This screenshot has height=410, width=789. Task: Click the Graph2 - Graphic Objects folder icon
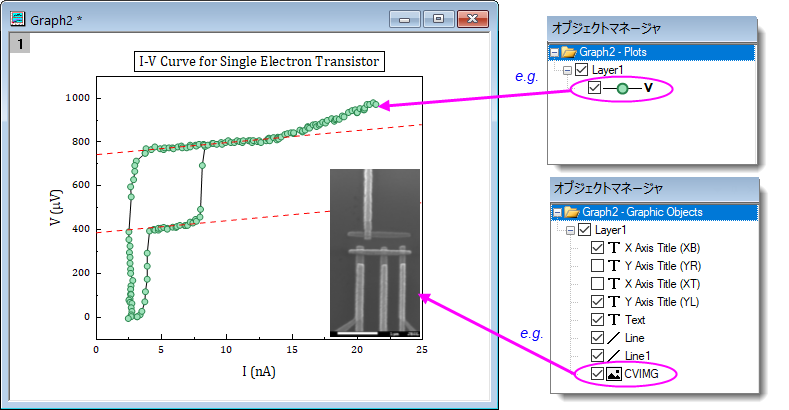572,212
